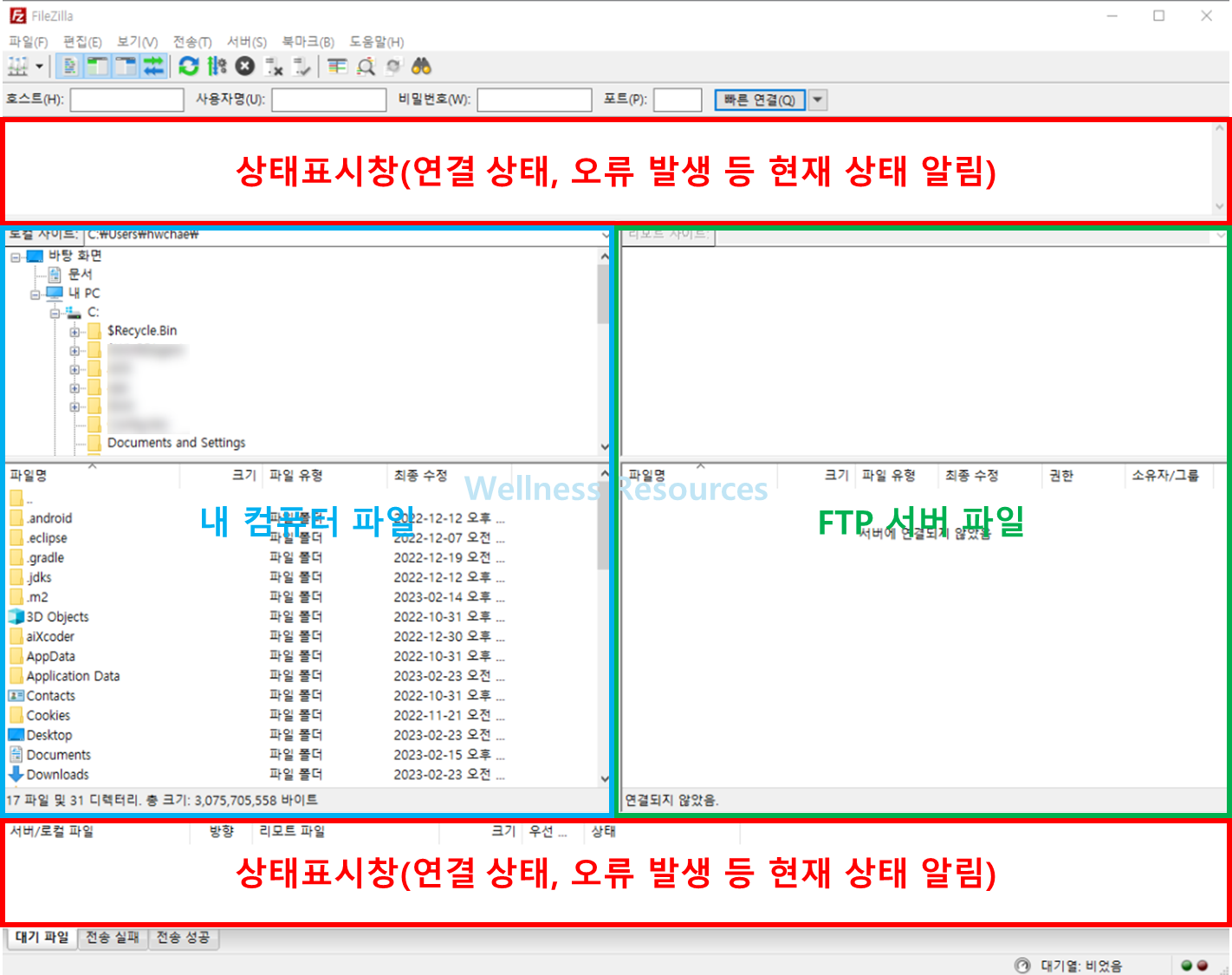Image resolution: width=1232 pixels, height=975 pixels.
Task: Select the .m2 folder row
Action: [x=301, y=597]
